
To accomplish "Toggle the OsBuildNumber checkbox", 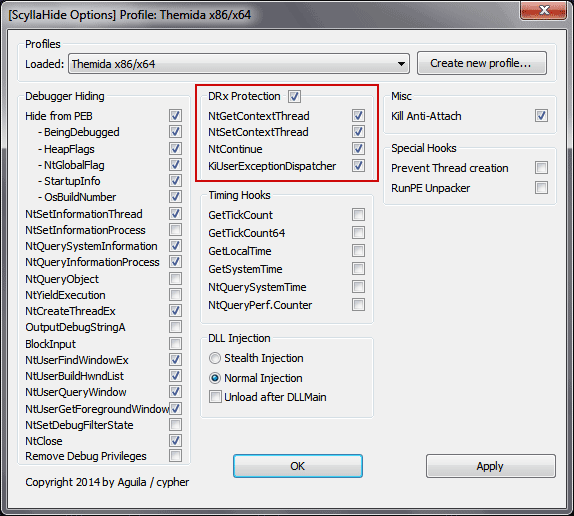I will pos(175,197).
